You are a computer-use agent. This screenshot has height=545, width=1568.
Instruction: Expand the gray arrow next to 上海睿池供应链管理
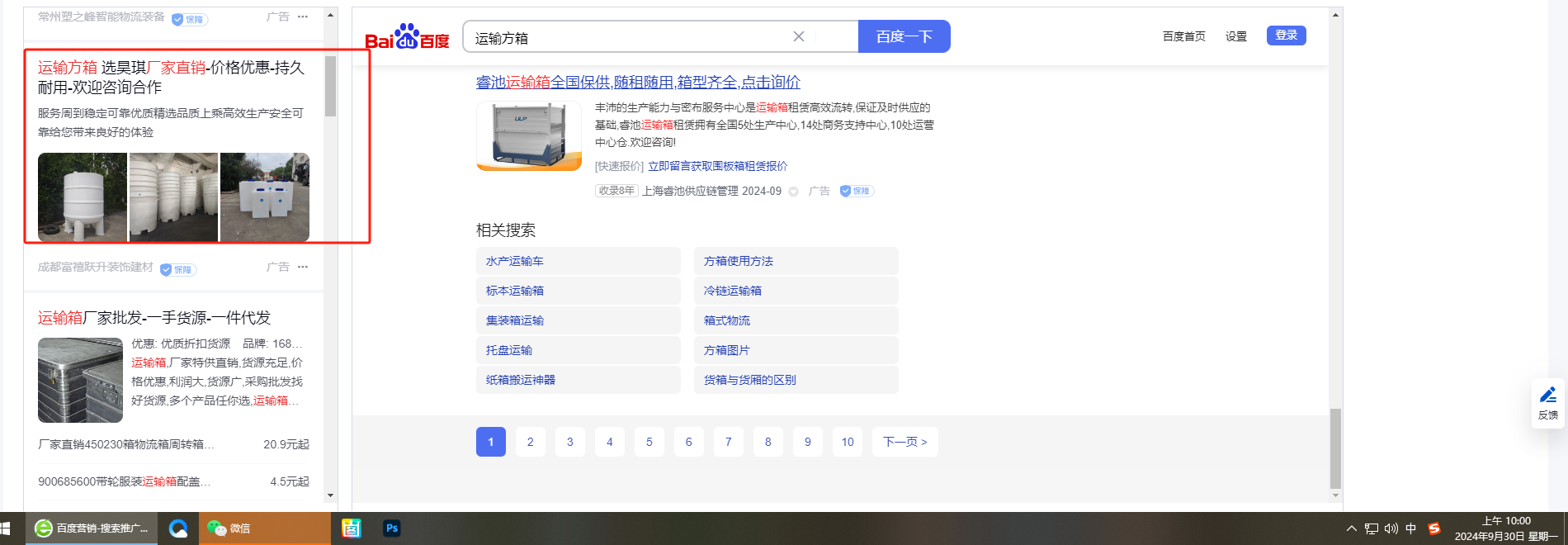(793, 192)
